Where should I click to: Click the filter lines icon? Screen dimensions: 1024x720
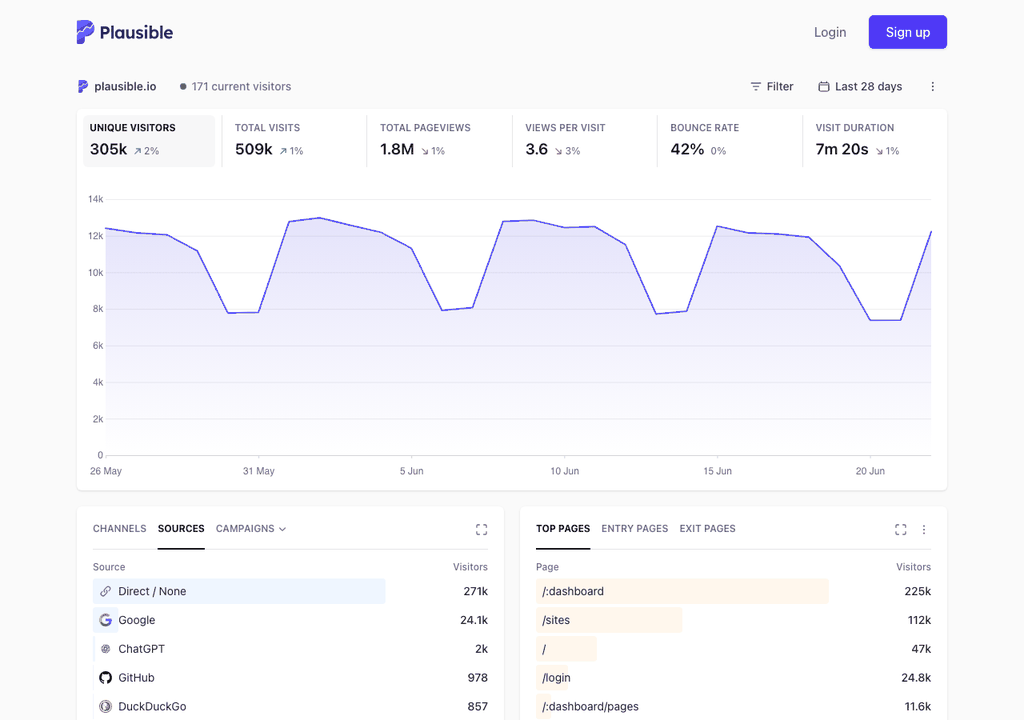click(x=756, y=86)
